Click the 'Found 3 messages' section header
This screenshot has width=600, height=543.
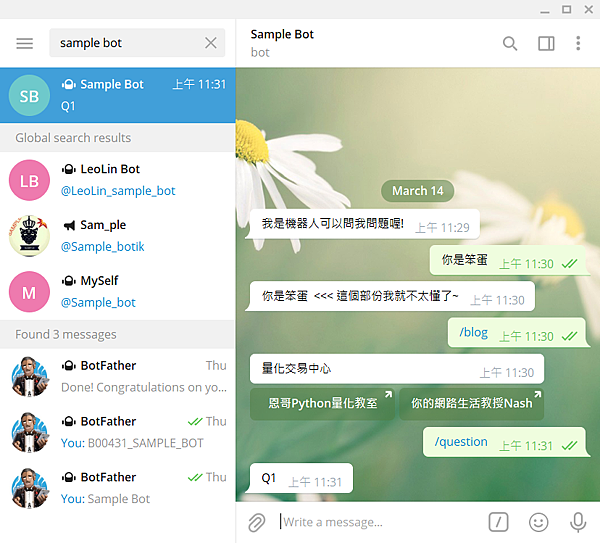117,334
